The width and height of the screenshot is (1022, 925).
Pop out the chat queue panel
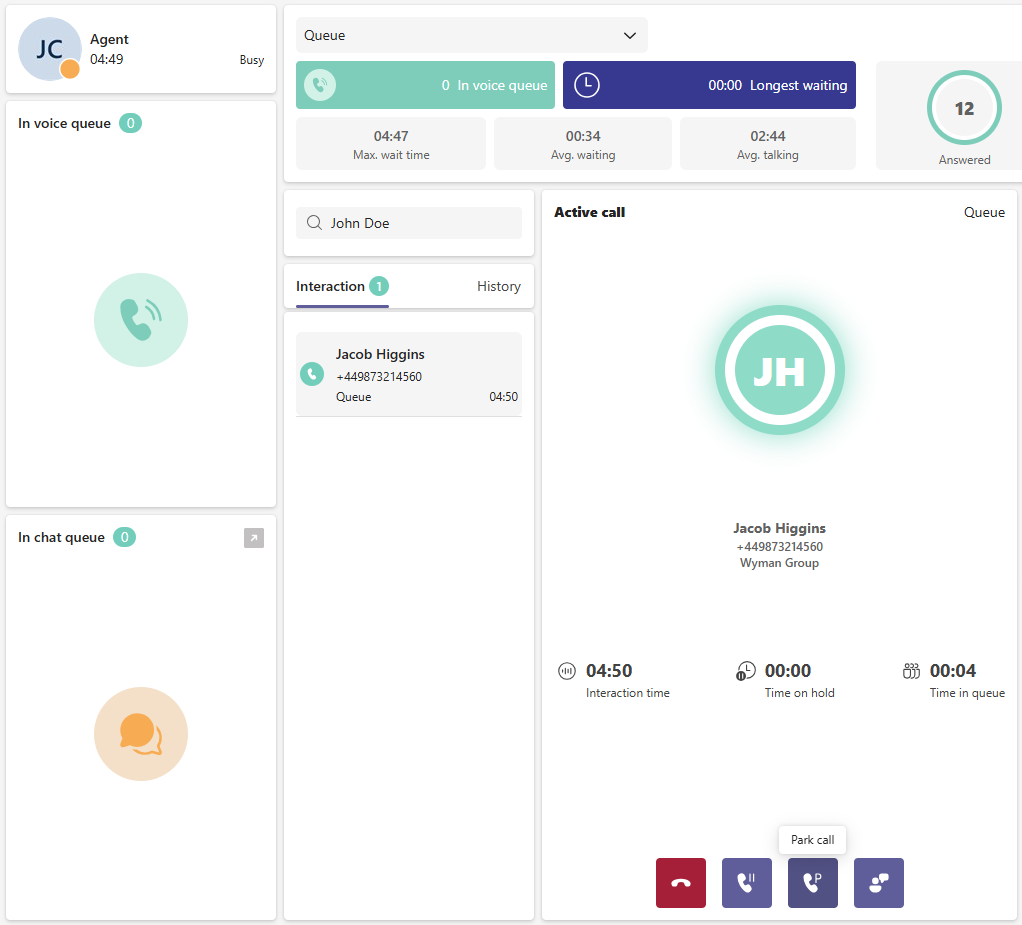click(254, 539)
